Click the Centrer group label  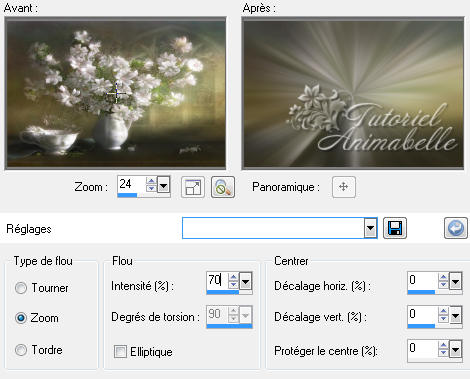click(x=291, y=261)
